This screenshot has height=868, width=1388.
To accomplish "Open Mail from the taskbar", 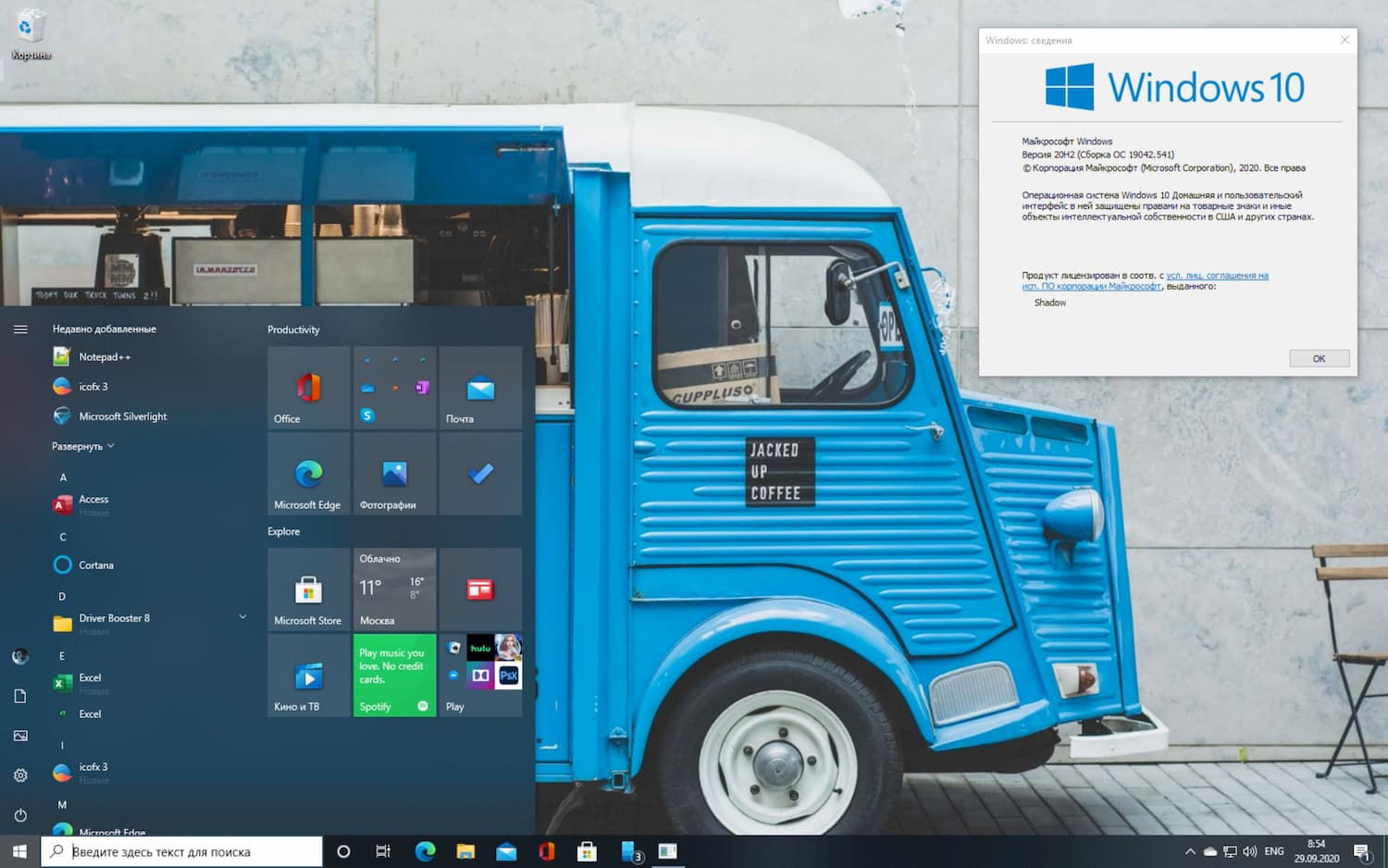I will (x=506, y=851).
